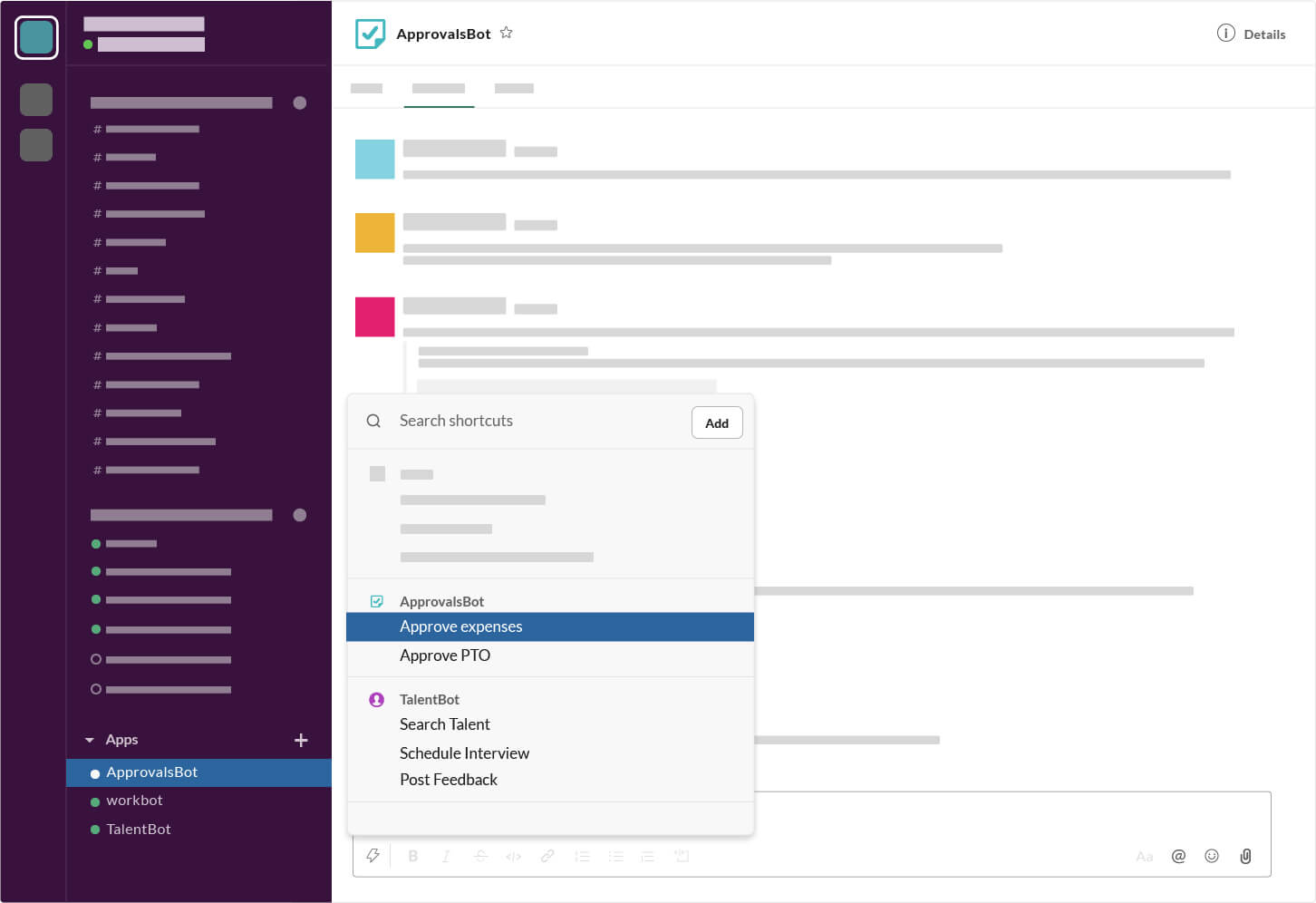Open the Details info panel

tap(1251, 34)
